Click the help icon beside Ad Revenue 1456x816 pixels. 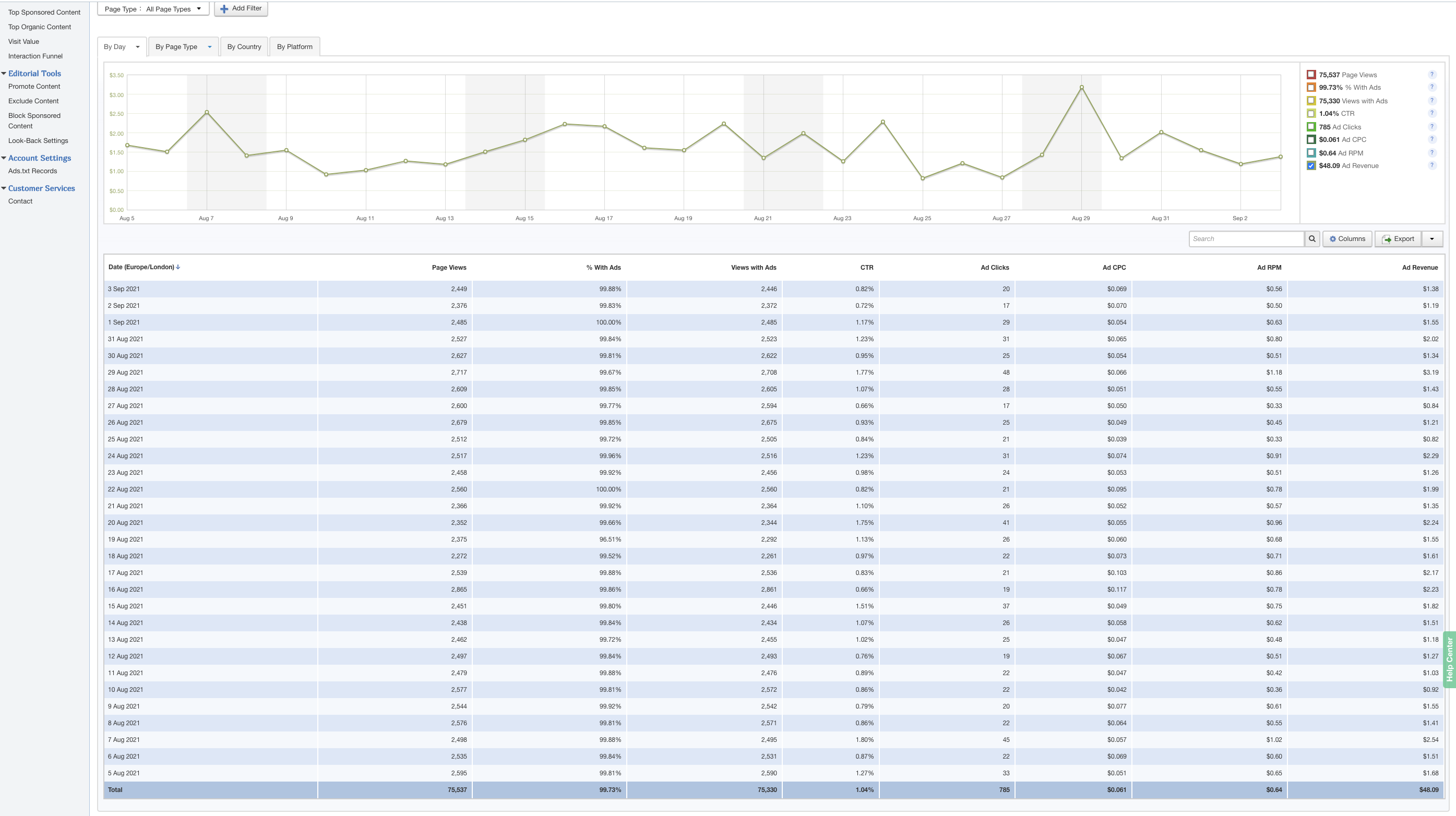point(1431,165)
